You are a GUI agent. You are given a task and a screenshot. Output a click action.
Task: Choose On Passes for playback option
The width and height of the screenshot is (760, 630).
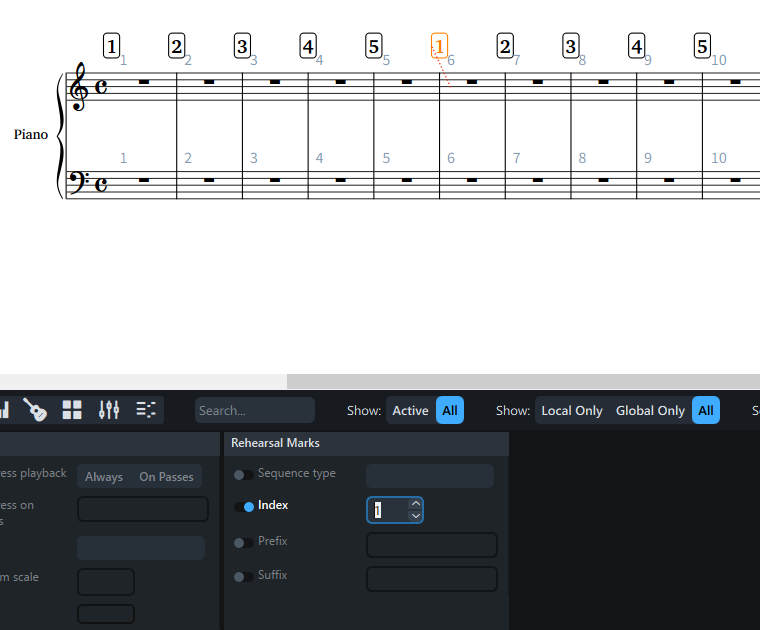[x=166, y=477]
